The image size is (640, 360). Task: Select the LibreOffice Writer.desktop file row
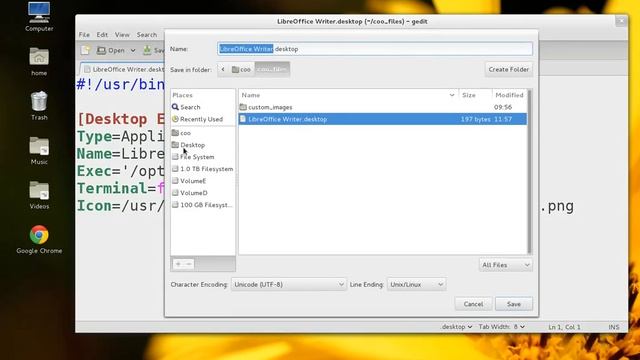(x=382, y=119)
